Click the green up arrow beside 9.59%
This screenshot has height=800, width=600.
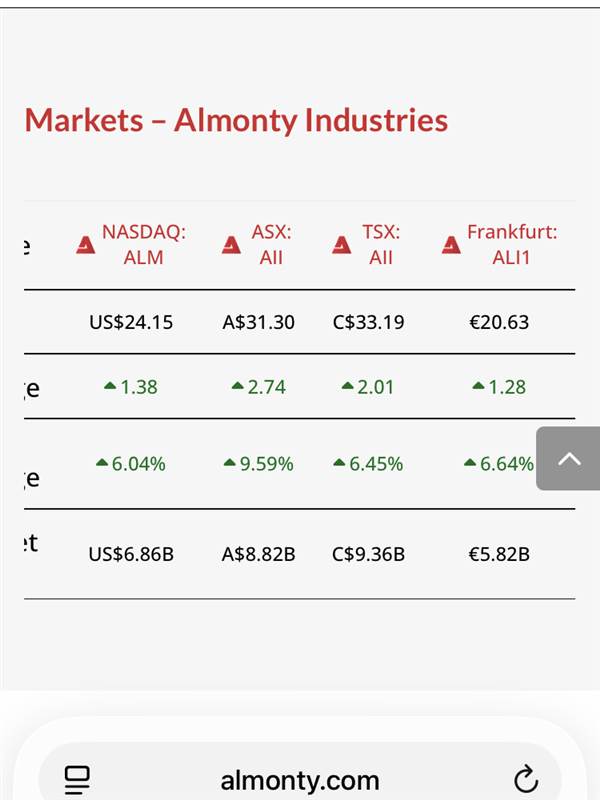click(230, 463)
